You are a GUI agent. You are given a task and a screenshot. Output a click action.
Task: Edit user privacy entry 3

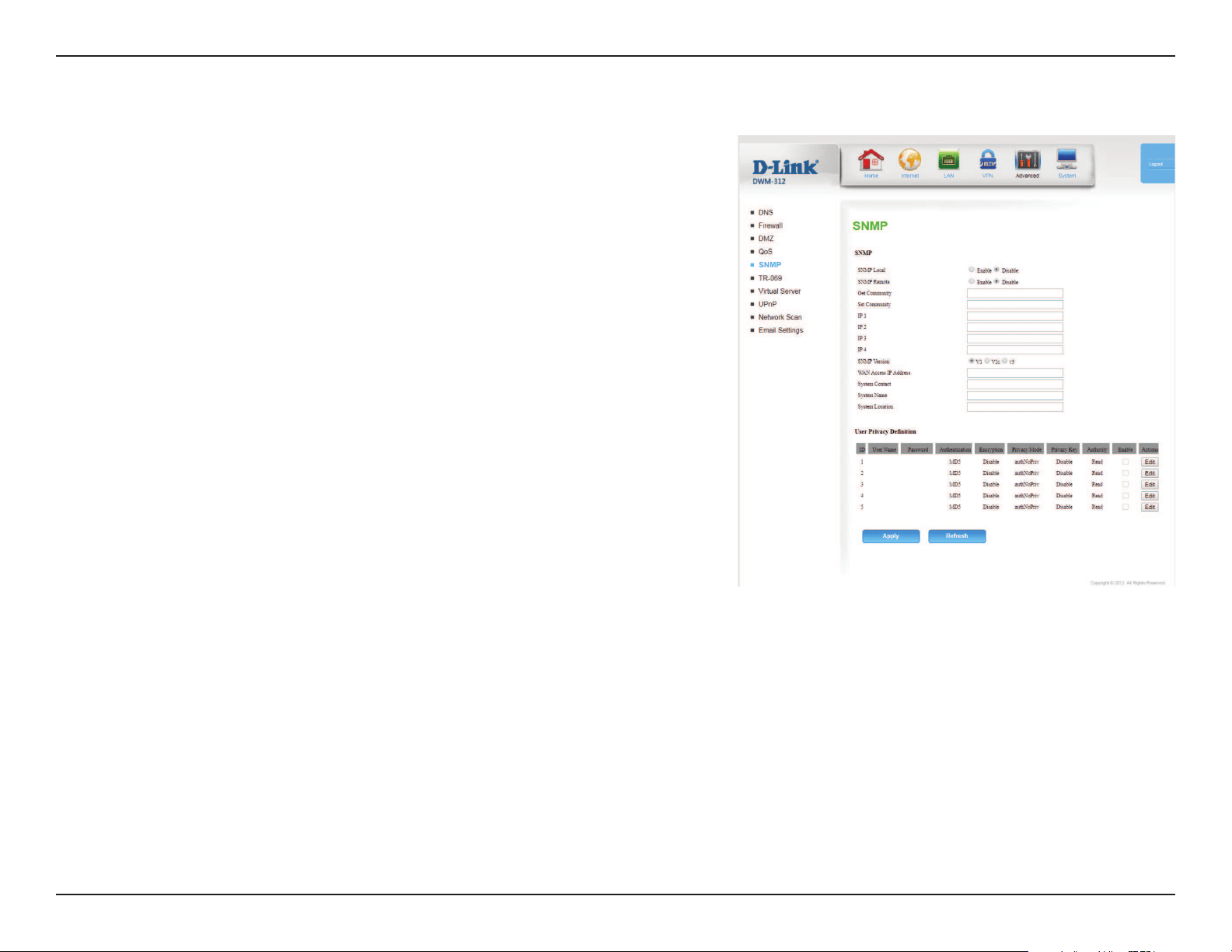point(1150,484)
